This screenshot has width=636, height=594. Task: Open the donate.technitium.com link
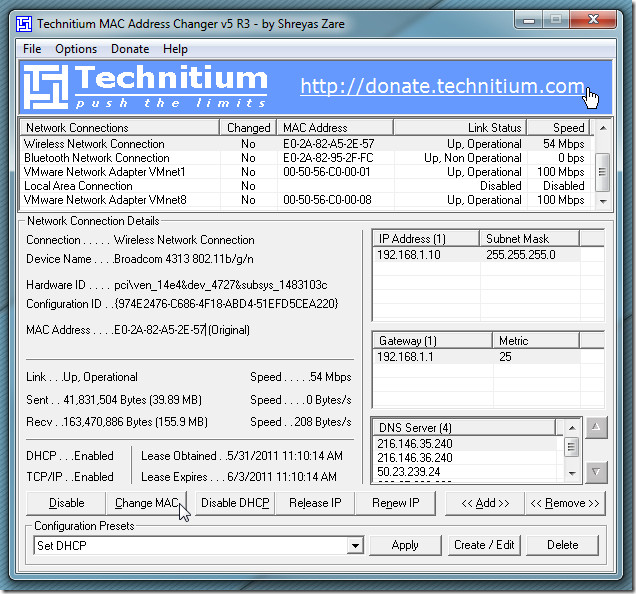click(442, 86)
